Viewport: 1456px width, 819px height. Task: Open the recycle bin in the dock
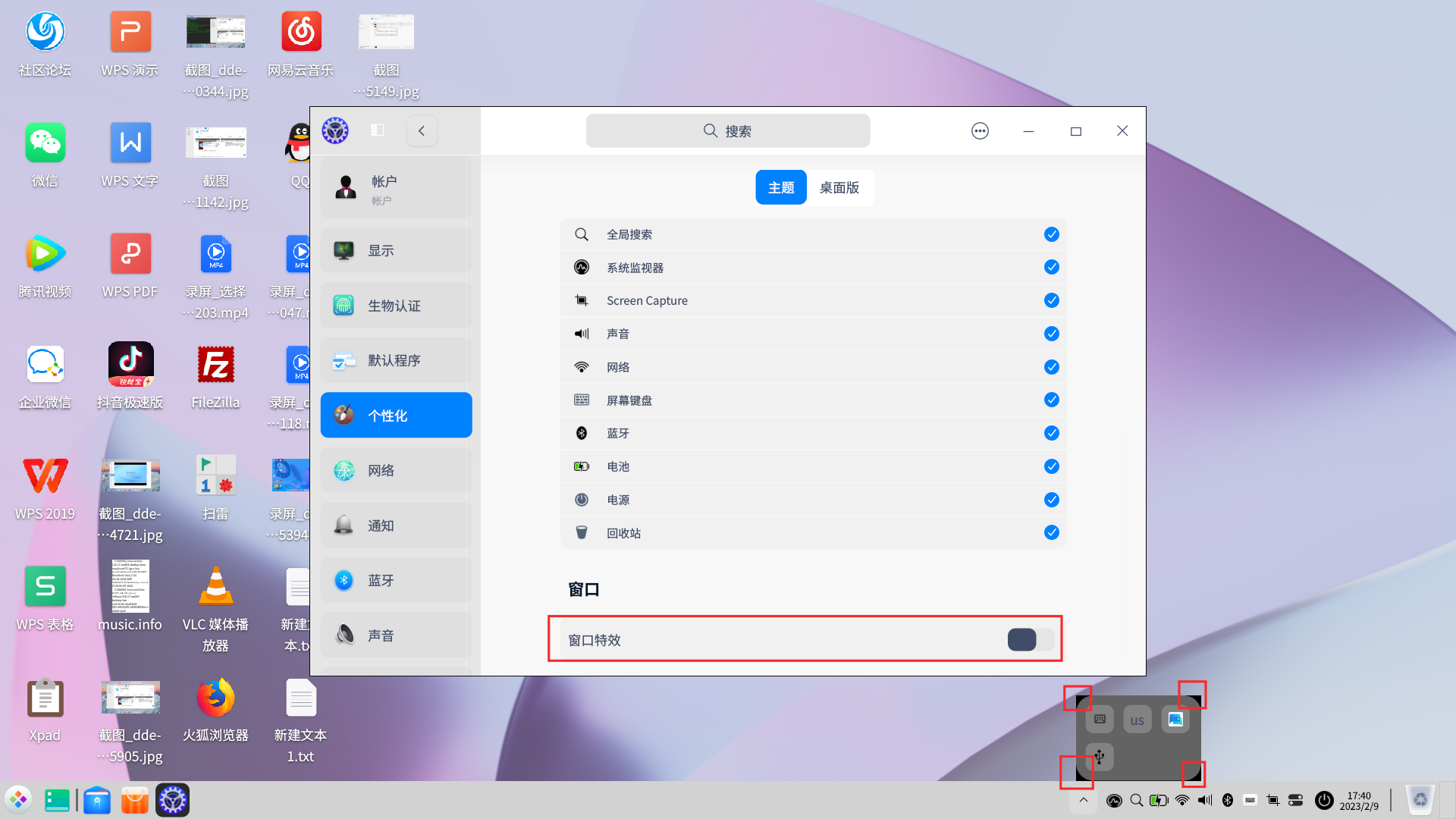point(1420,800)
